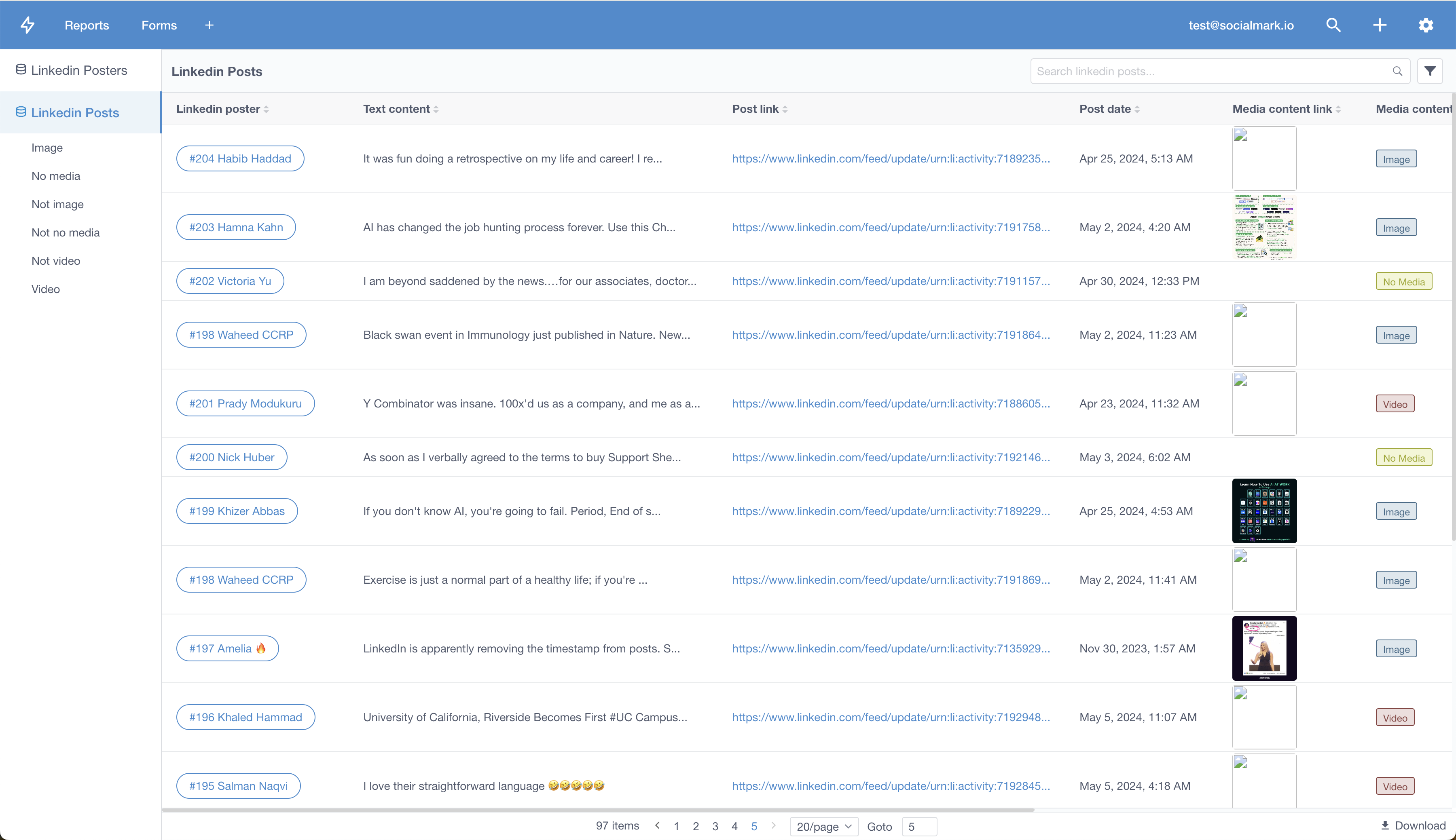Open the global search magnifier icon
Viewport: 1456px width, 840px height.
1333,25
